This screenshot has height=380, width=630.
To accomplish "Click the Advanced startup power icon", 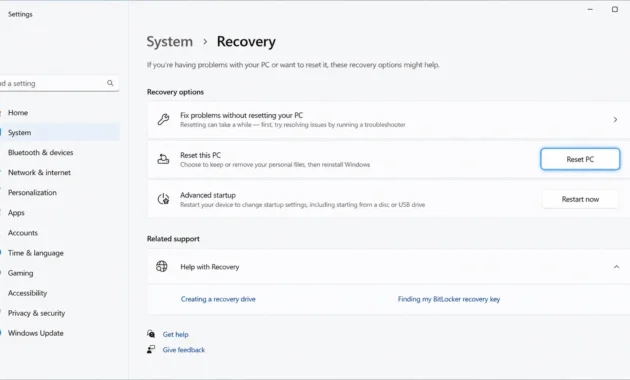I will (x=163, y=199).
